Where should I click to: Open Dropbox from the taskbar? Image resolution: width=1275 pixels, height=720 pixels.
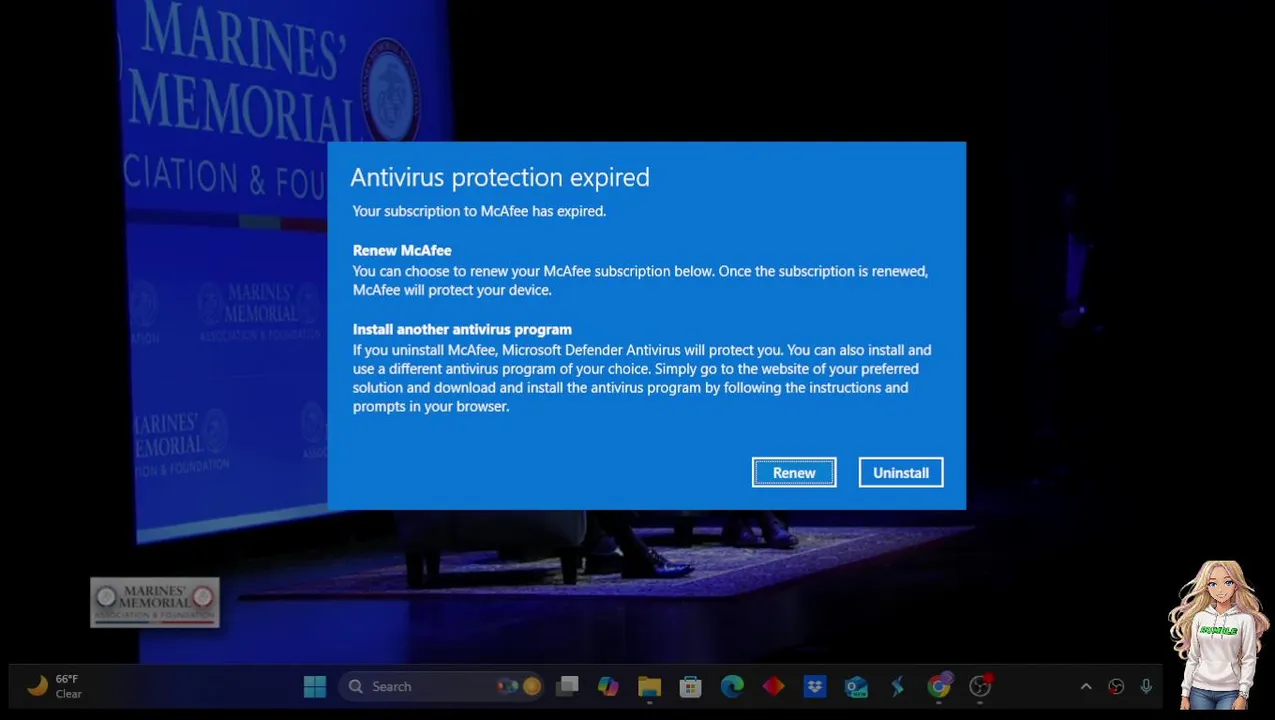[x=815, y=686]
